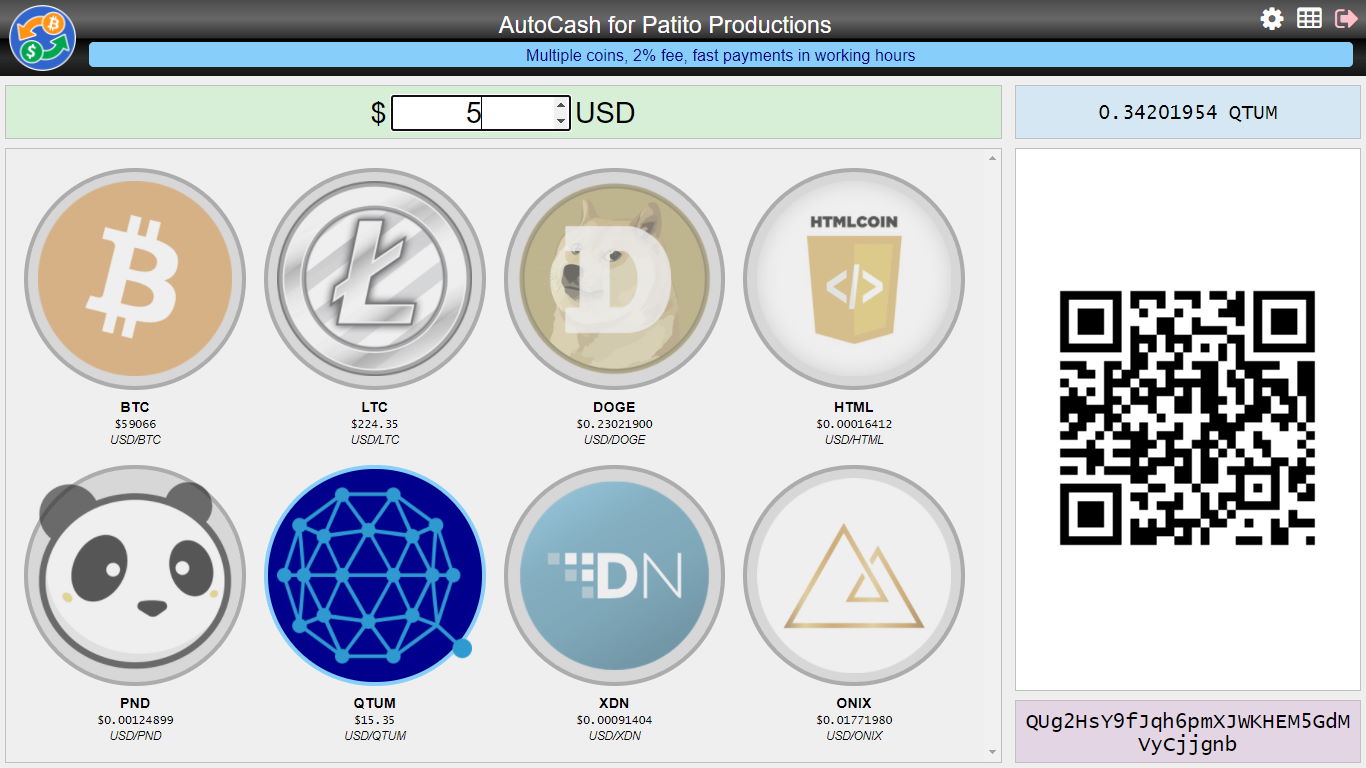Click the AutoCash logo in header
Viewport: 1366px width, 768px height.
coord(42,38)
